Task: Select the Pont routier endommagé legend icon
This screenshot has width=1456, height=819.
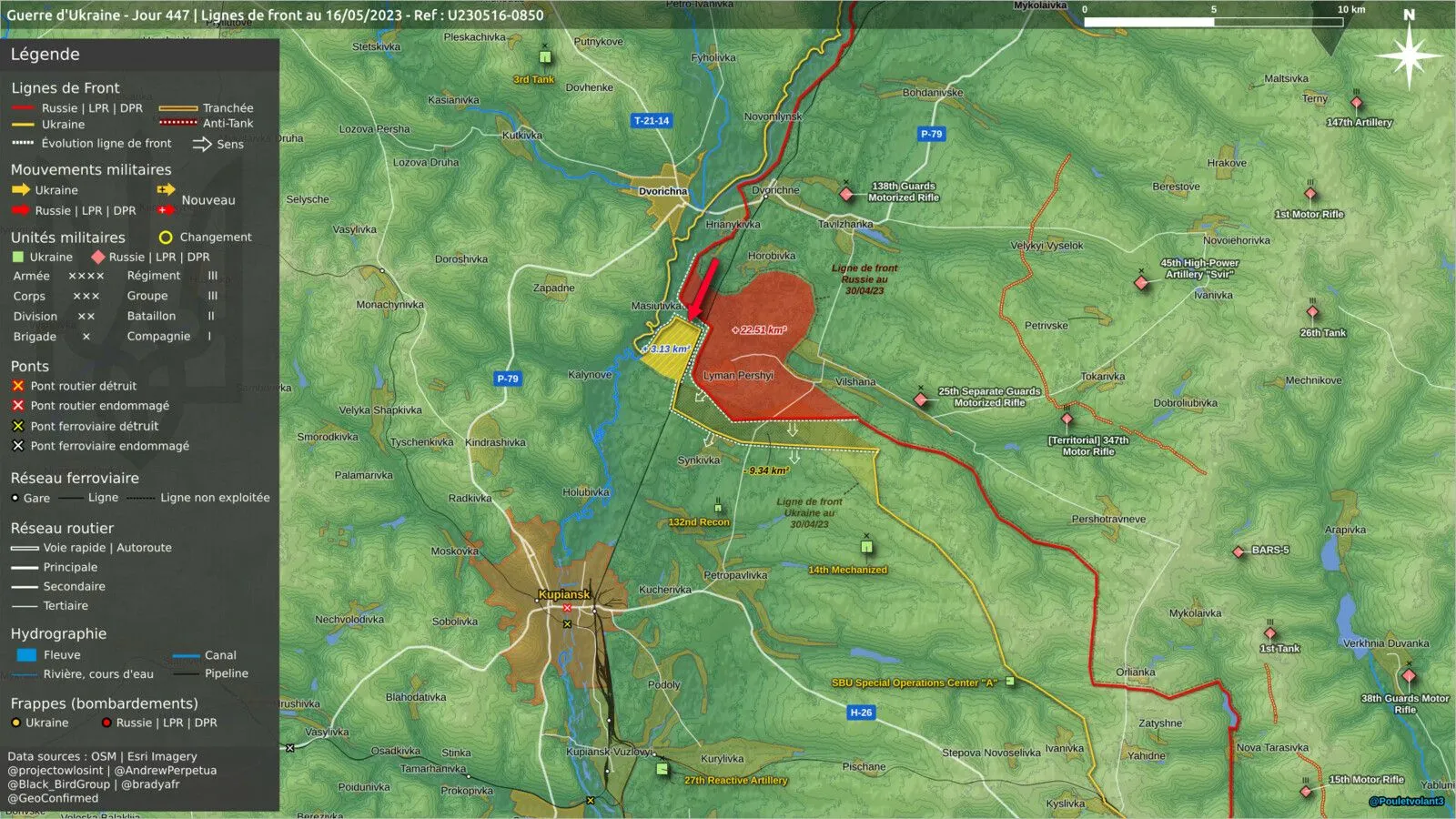Action: 18,406
